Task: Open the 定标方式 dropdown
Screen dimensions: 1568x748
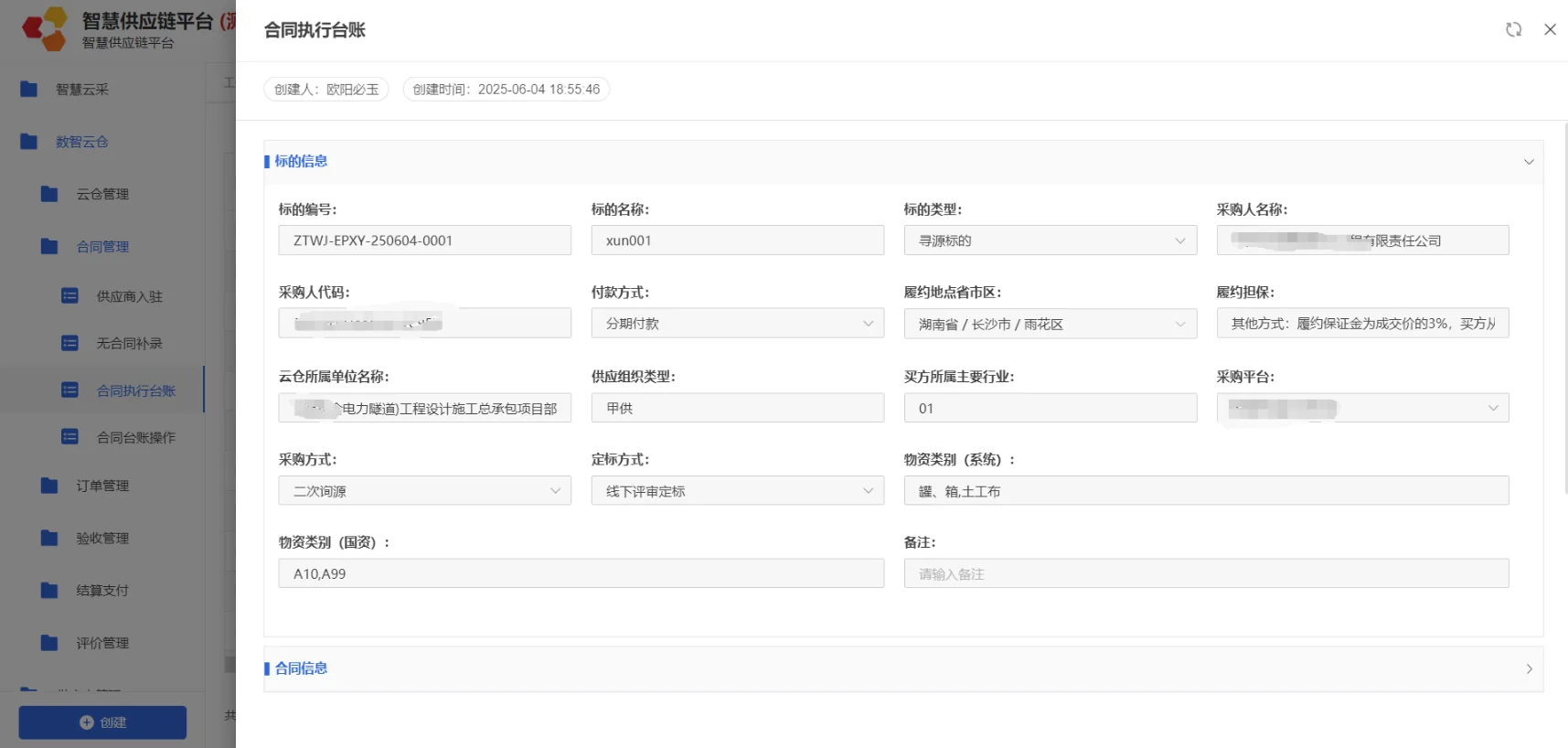Action: tap(738, 490)
